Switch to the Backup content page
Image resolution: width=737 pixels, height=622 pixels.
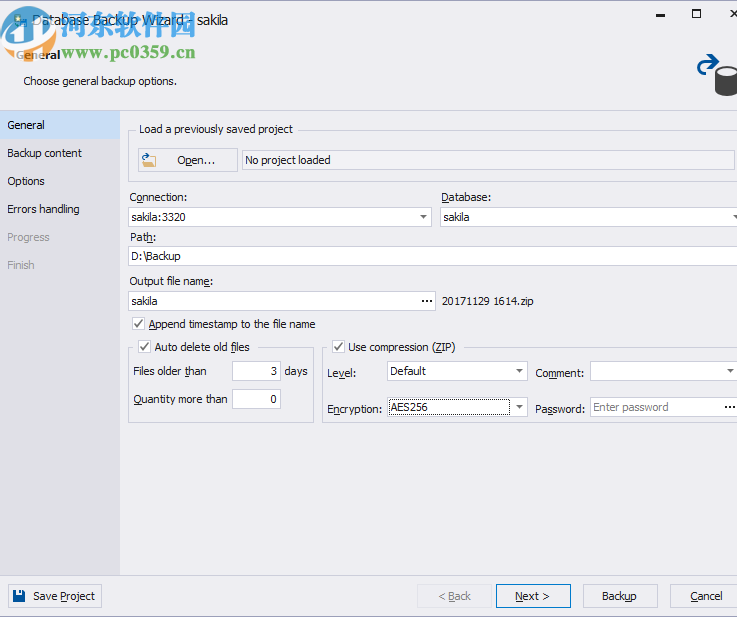pyautogui.click(x=60, y=153)
